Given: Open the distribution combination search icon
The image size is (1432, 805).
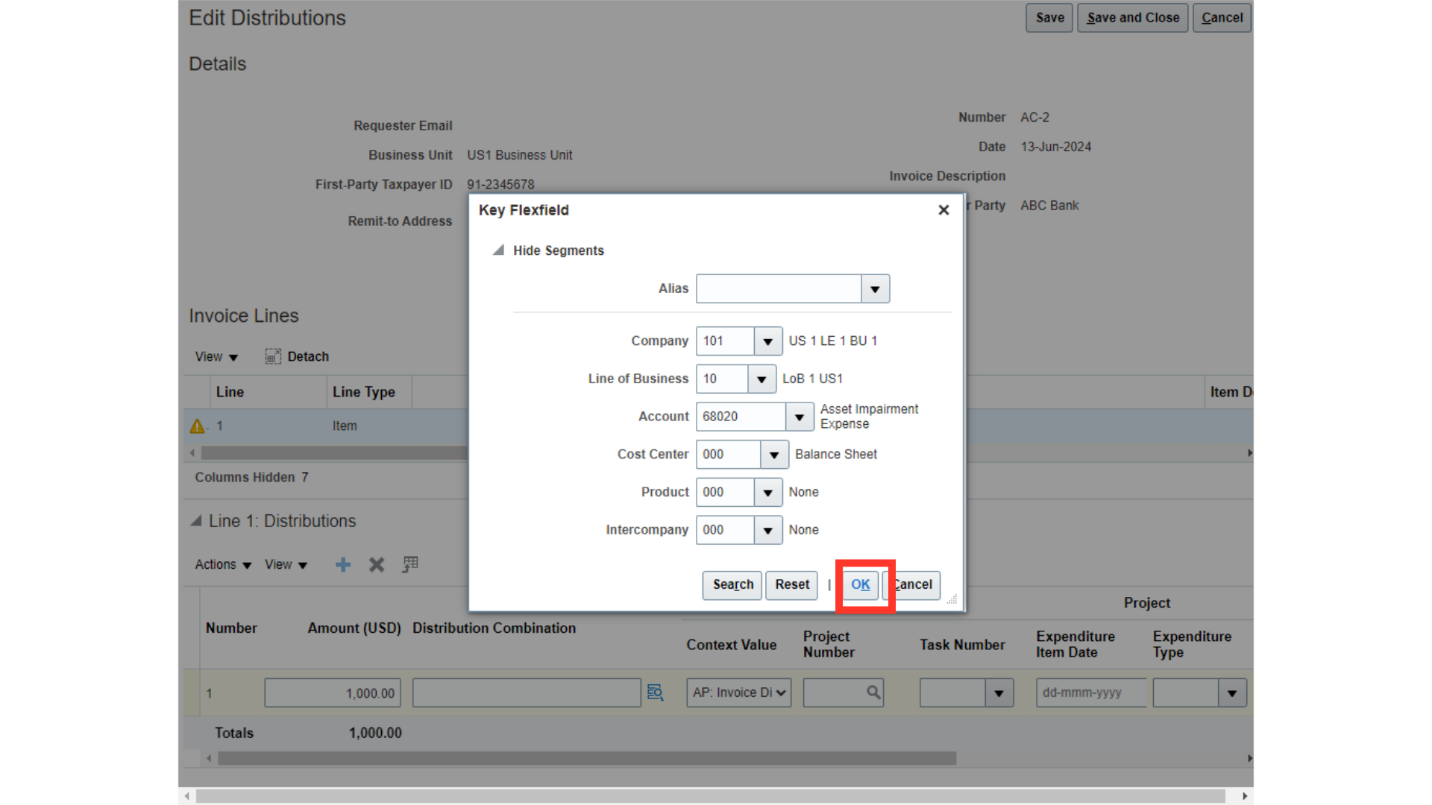Looking at the screenshot, I should coord(655,692).
